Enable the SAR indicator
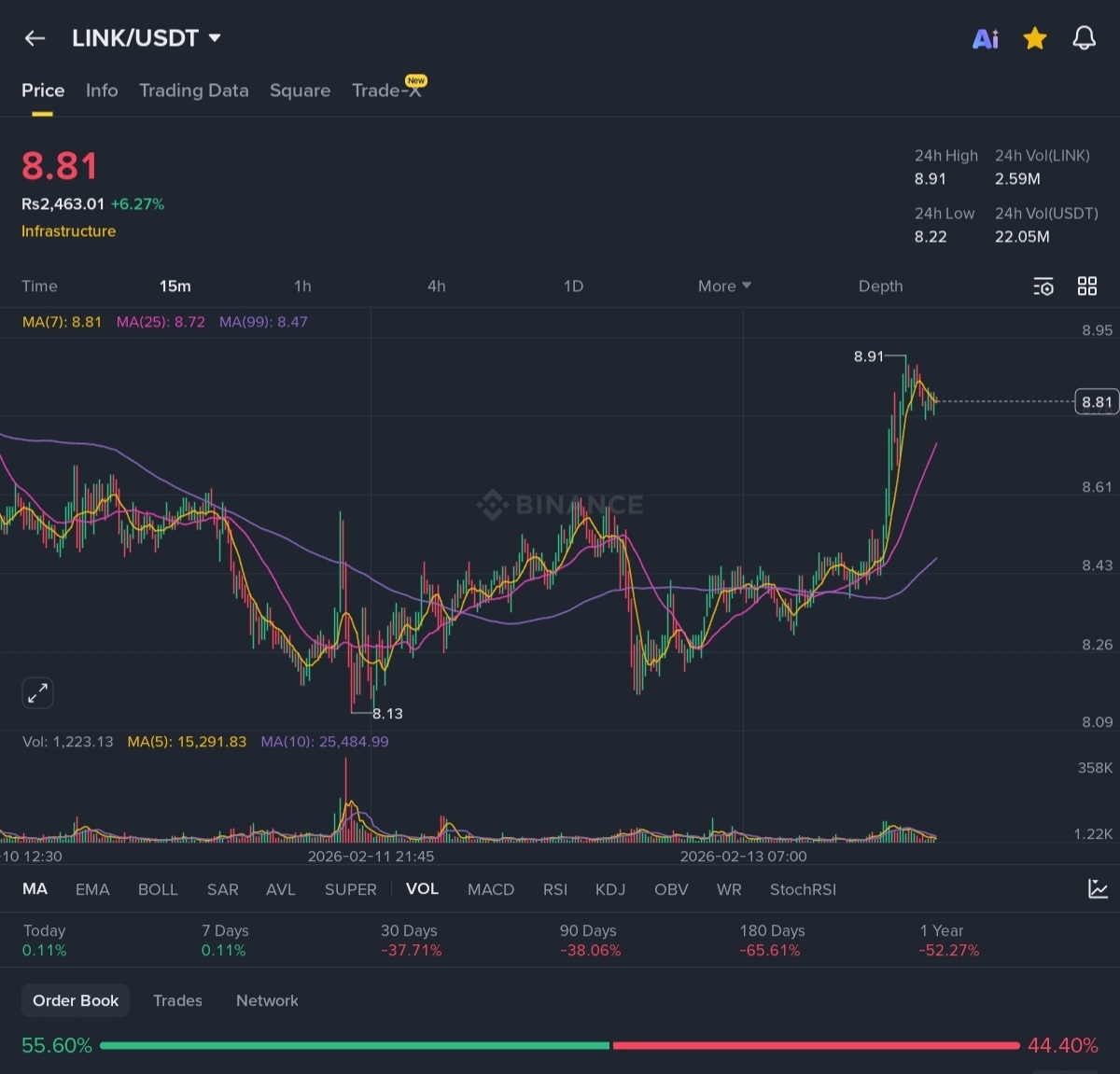 tap(222, 889)
